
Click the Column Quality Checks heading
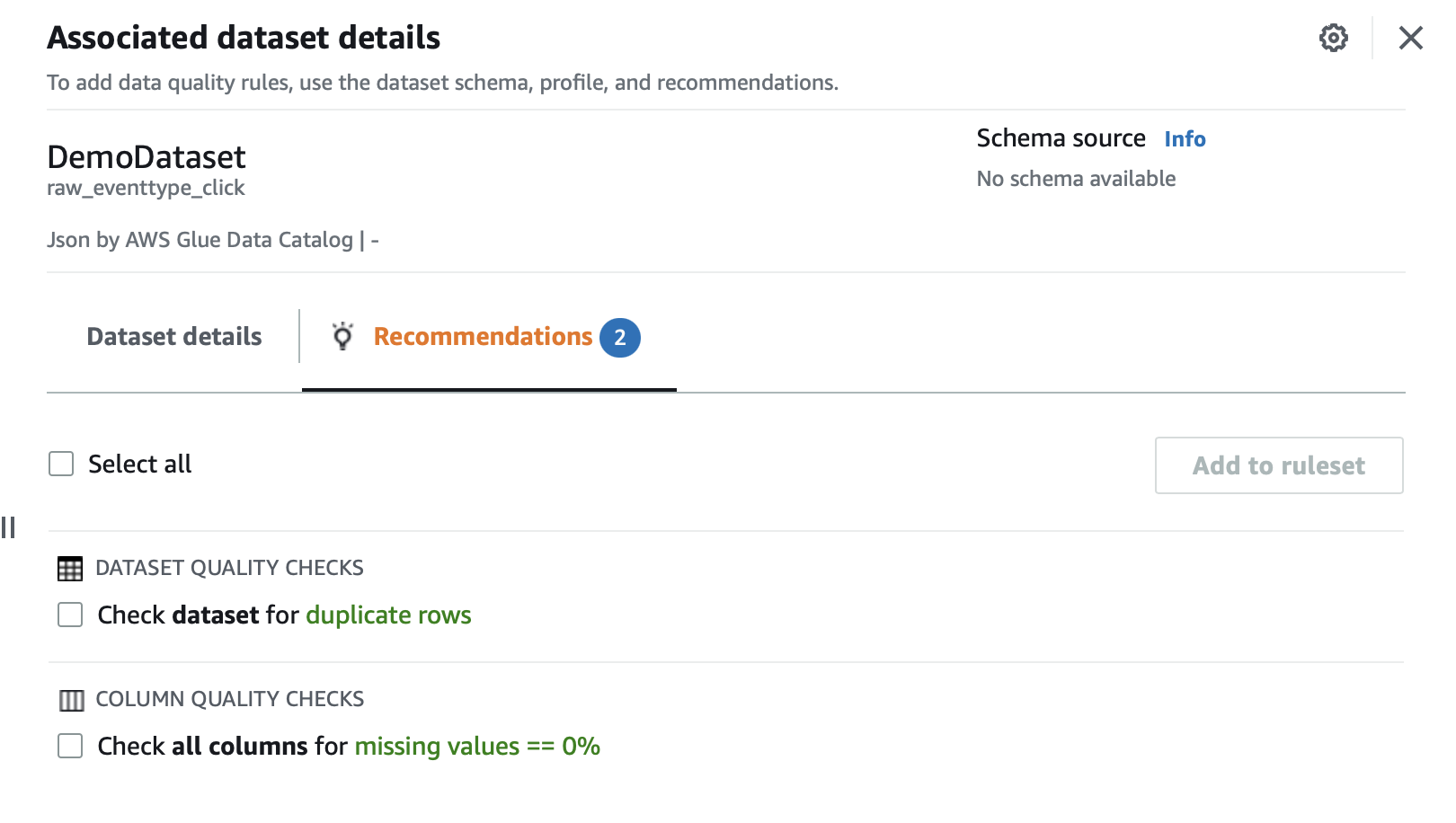(x=229, y=699)
